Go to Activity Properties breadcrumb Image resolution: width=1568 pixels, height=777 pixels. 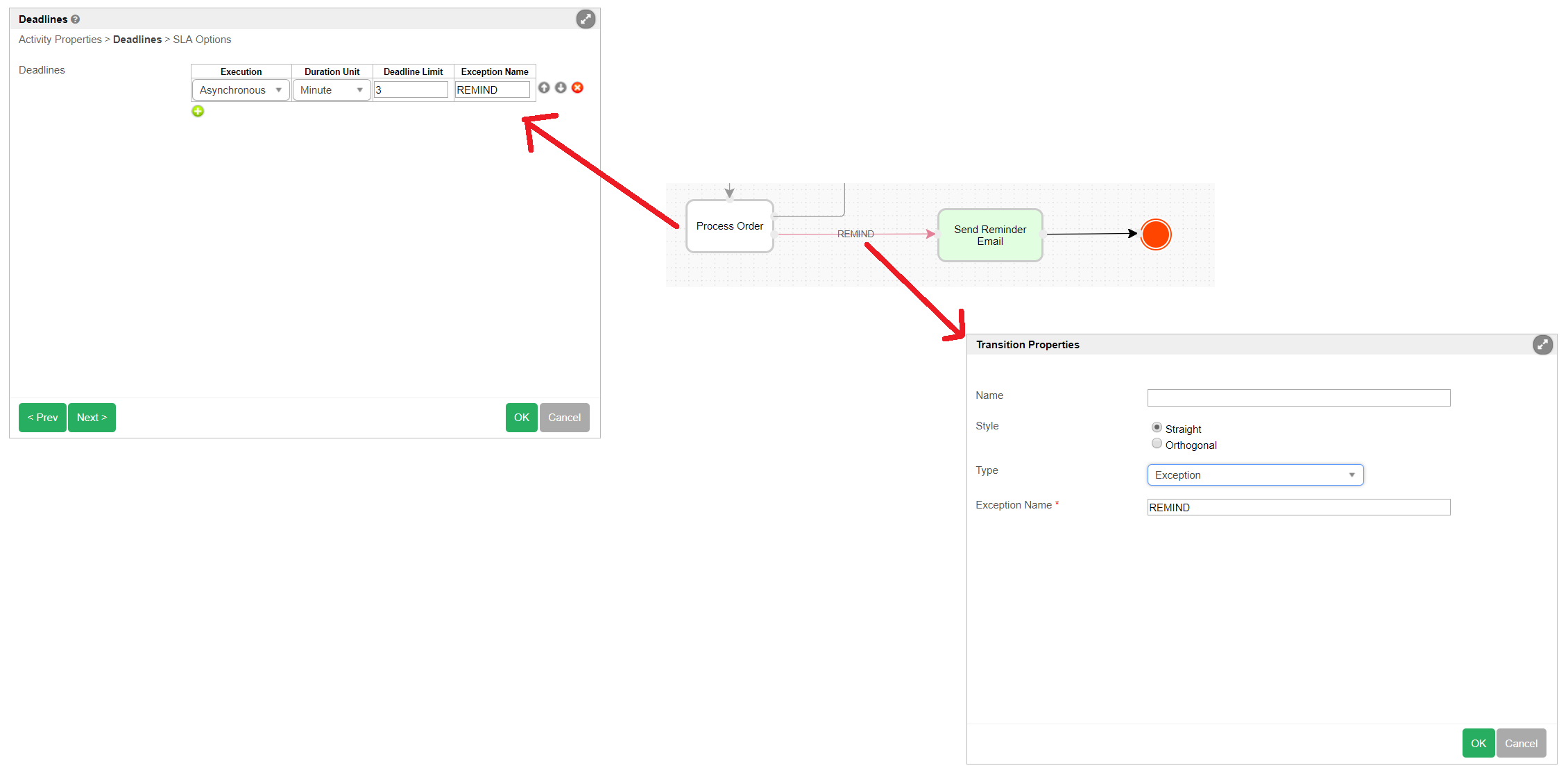tap(60, 40)
